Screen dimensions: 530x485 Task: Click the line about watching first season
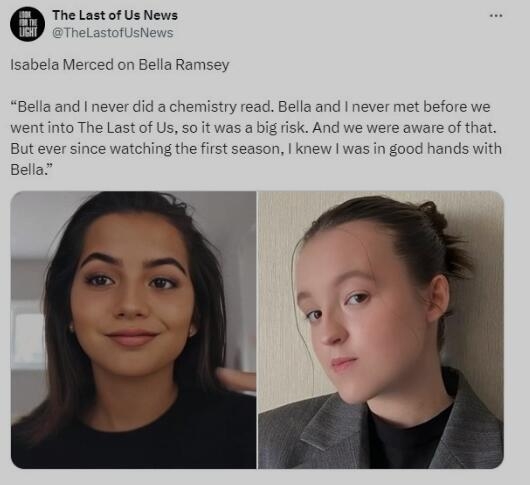pos(256,149)
